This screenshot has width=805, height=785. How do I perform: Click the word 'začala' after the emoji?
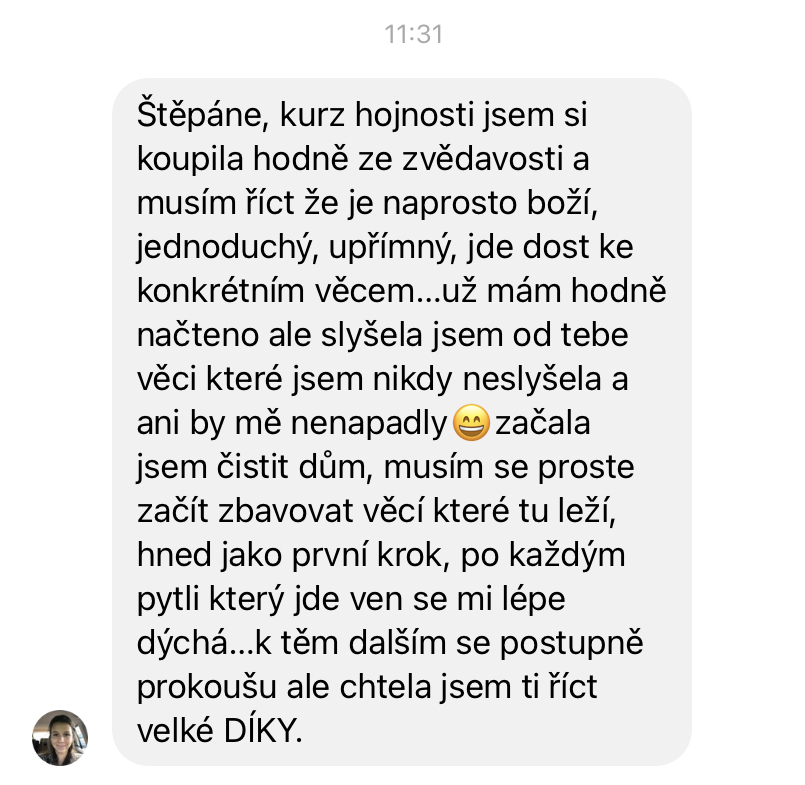(543, 424)
